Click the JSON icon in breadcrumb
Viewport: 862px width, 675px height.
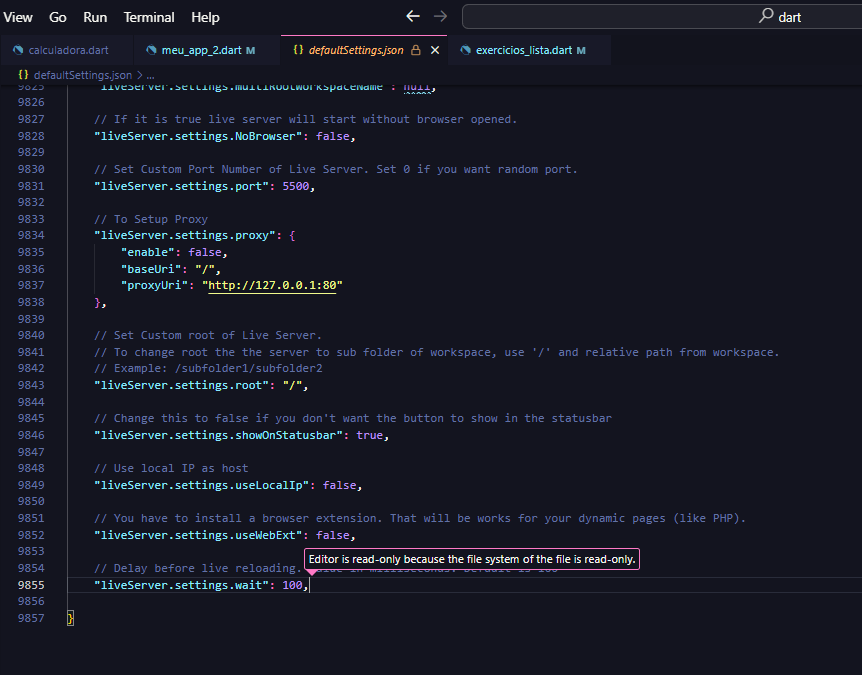(23, 74)
